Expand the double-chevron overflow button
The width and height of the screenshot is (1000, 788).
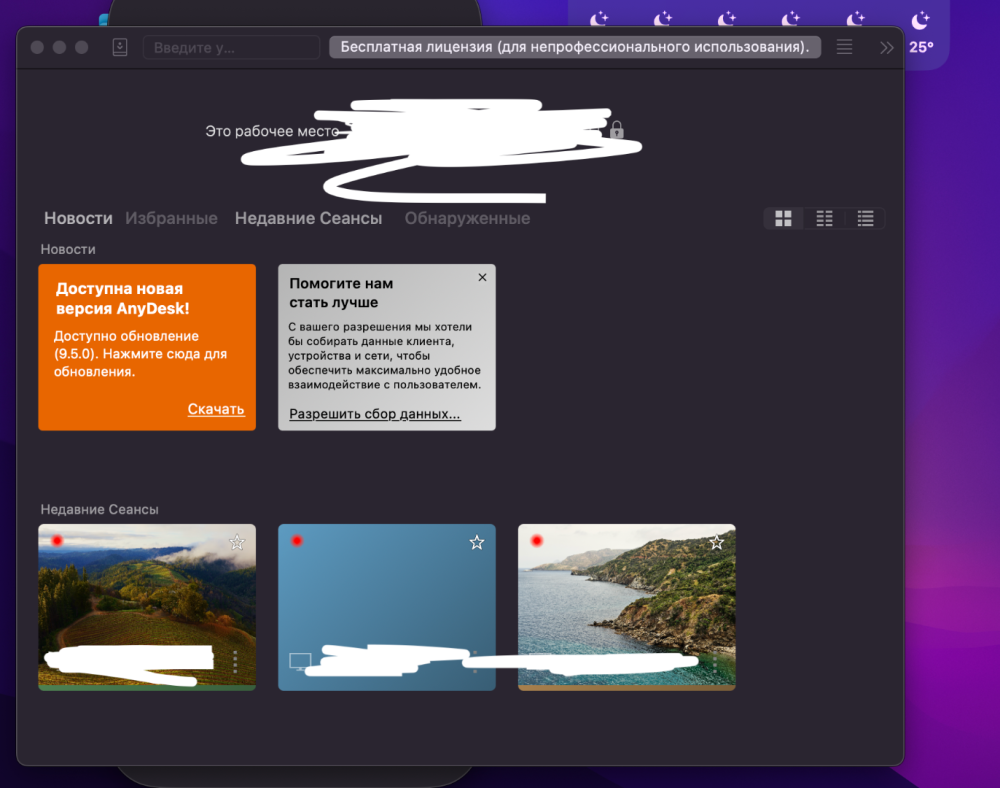click(x=886, y=48)
